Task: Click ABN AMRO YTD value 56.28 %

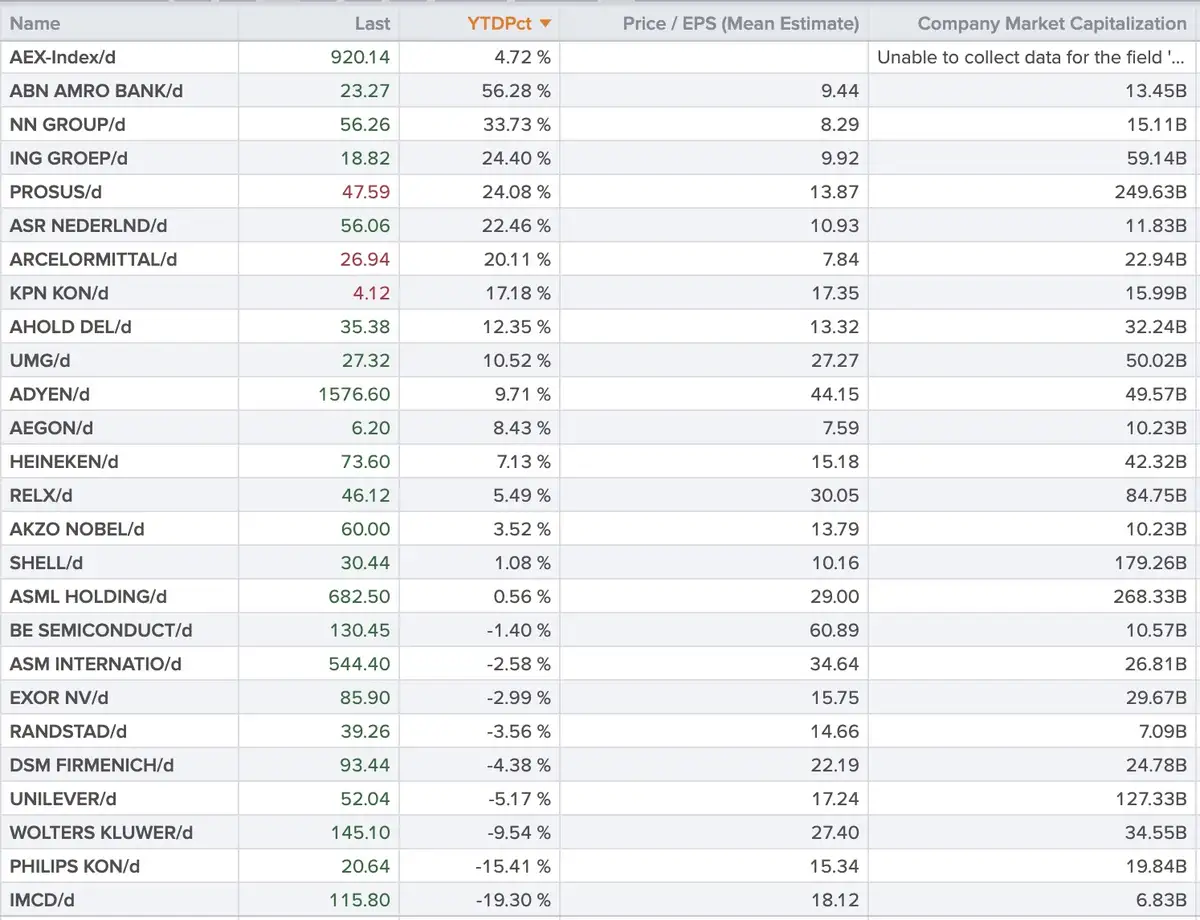Action: pyautogui.click(x=516, y=91)
